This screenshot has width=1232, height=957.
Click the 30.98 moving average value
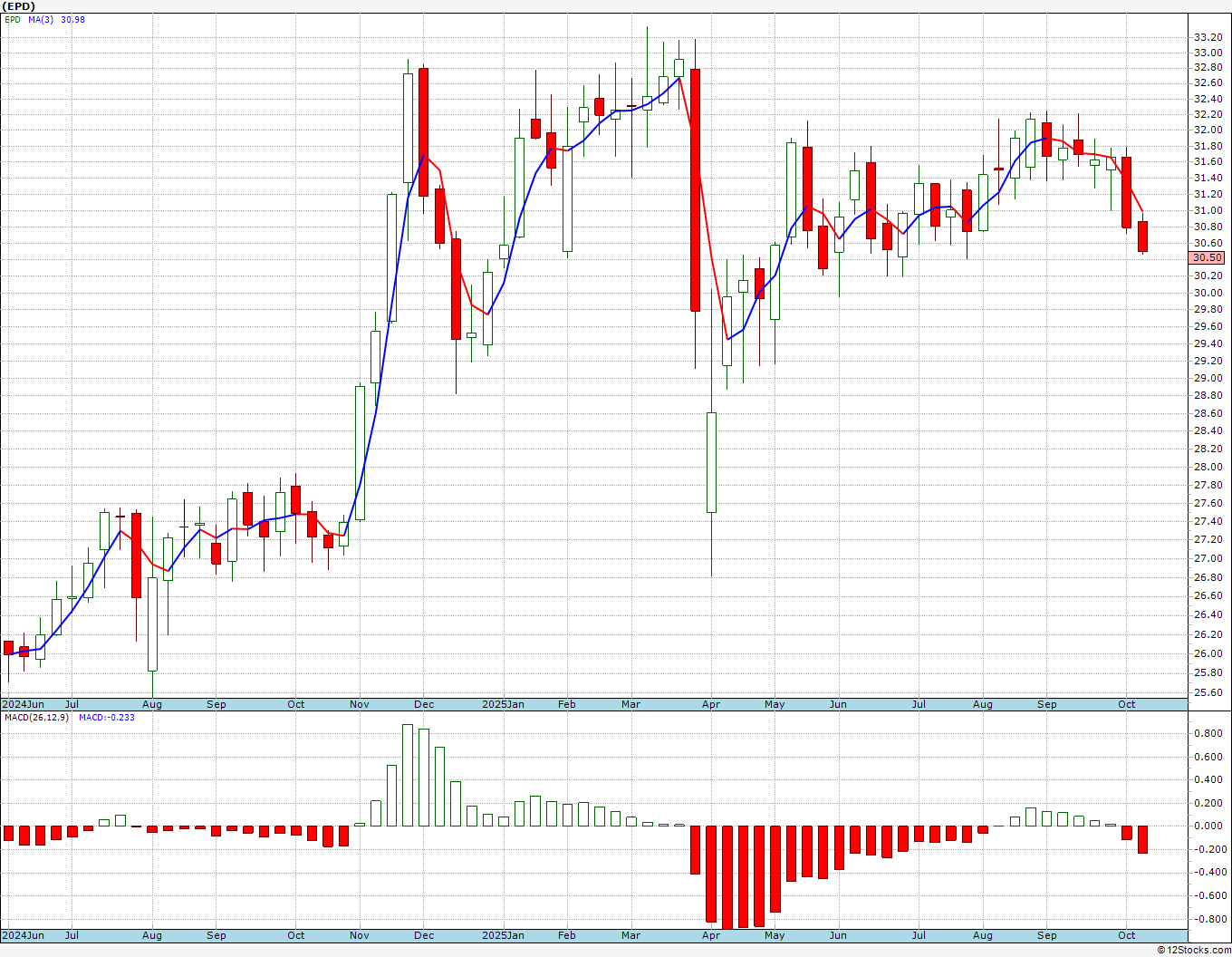72,19
